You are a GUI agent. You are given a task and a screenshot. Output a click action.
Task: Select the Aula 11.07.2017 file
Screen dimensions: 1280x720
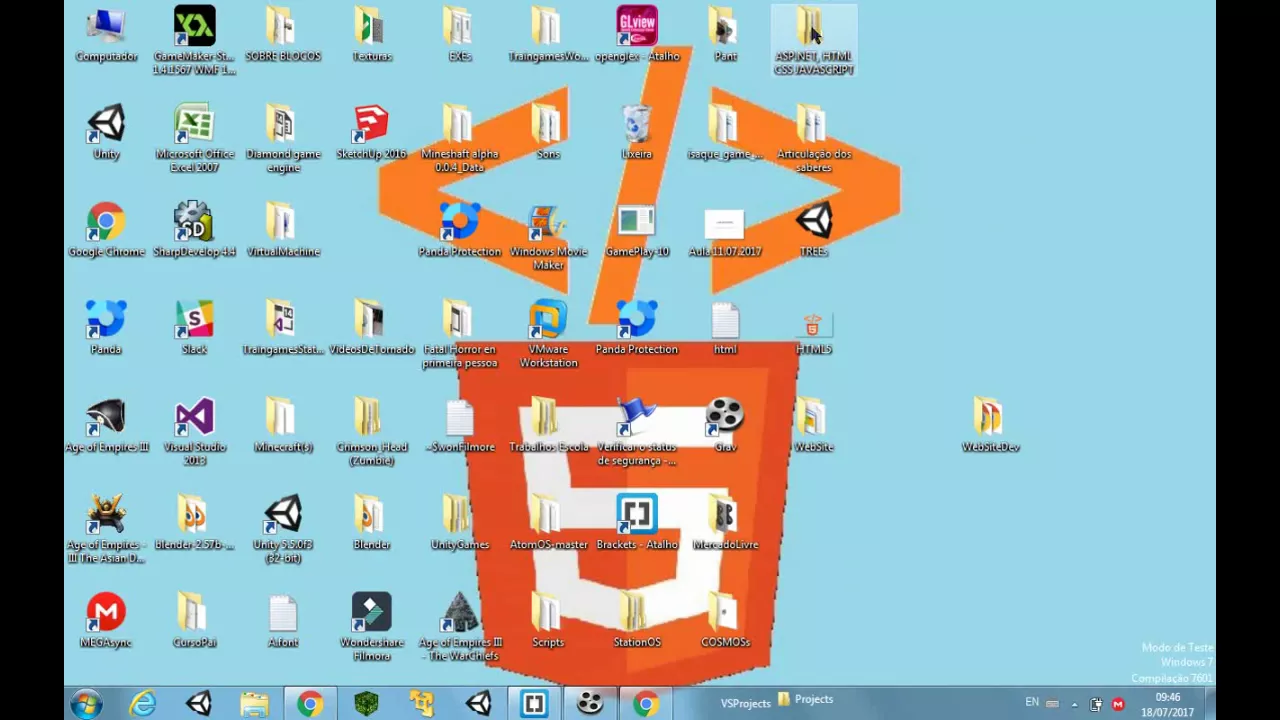click(x=725, y=230)
